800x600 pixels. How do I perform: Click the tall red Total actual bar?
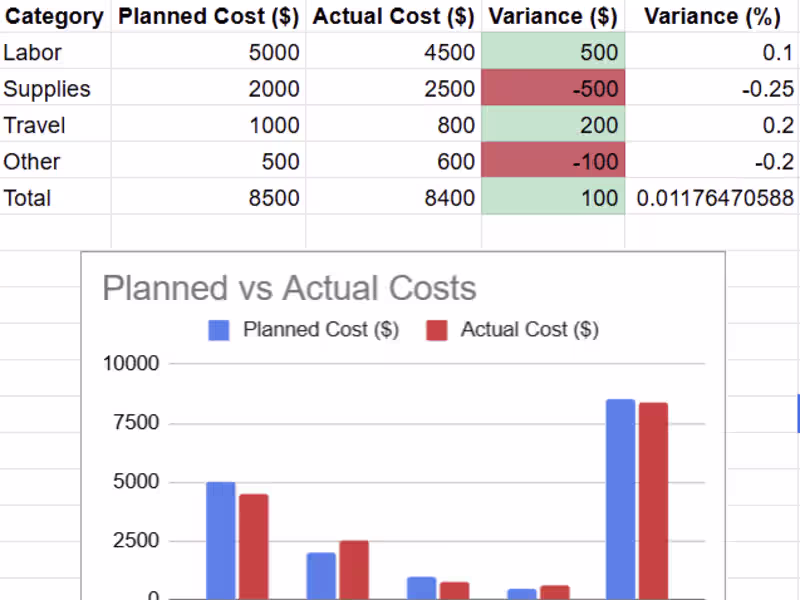[x=653, y=500]
